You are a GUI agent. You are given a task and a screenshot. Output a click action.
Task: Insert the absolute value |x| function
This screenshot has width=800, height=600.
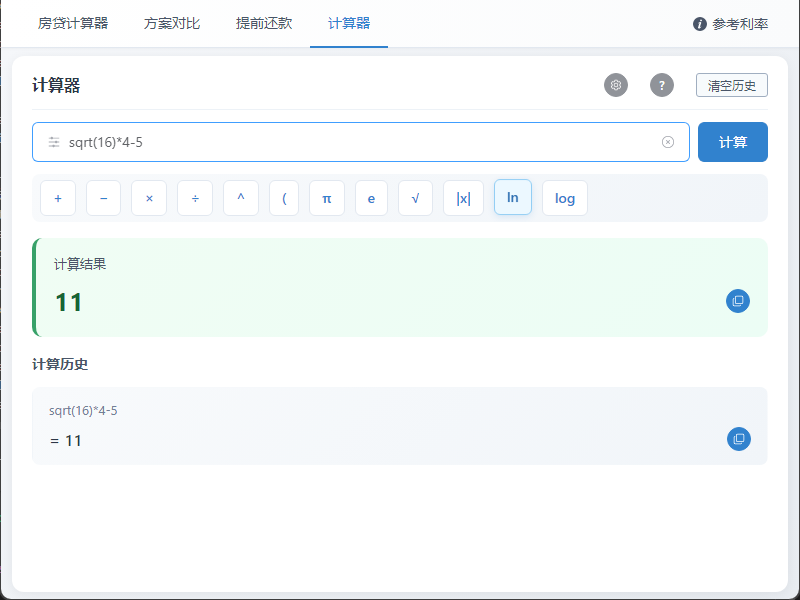point(463,198)
